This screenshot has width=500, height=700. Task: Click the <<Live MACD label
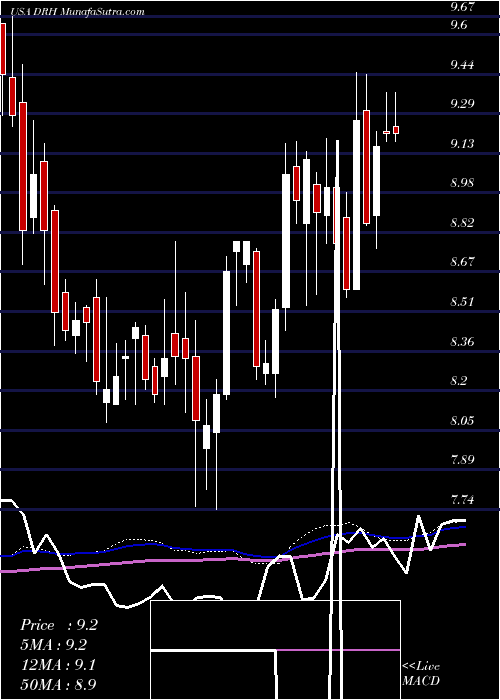(421, 674)
